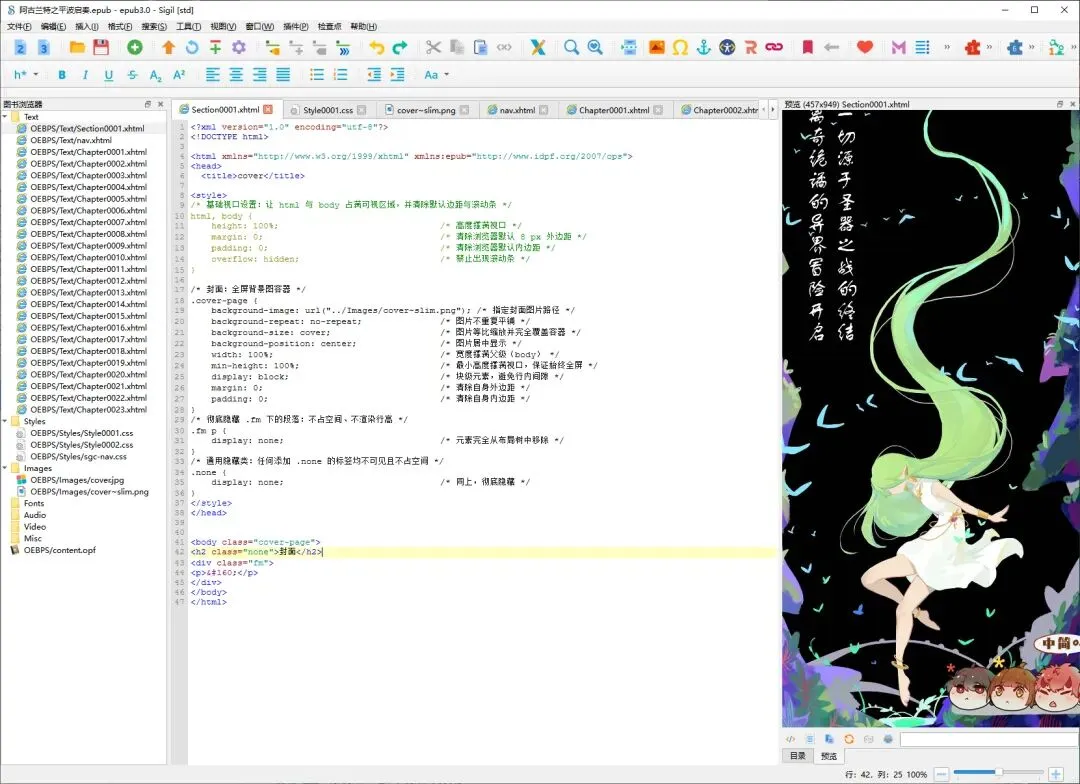
Task: Insert a split marker with the page break icon
Action: (629, 47)
